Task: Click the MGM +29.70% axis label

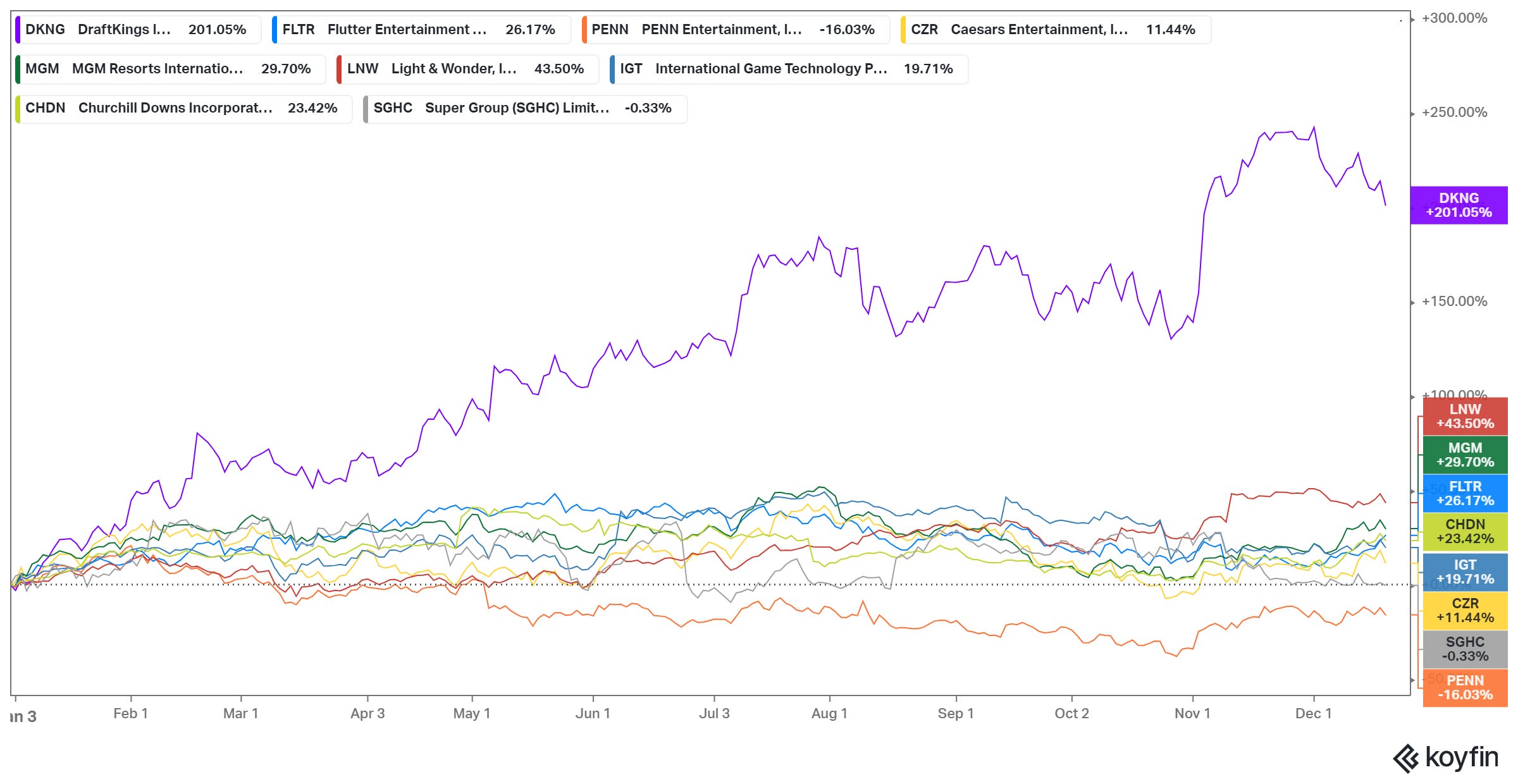Action: tap(1465, 455)
